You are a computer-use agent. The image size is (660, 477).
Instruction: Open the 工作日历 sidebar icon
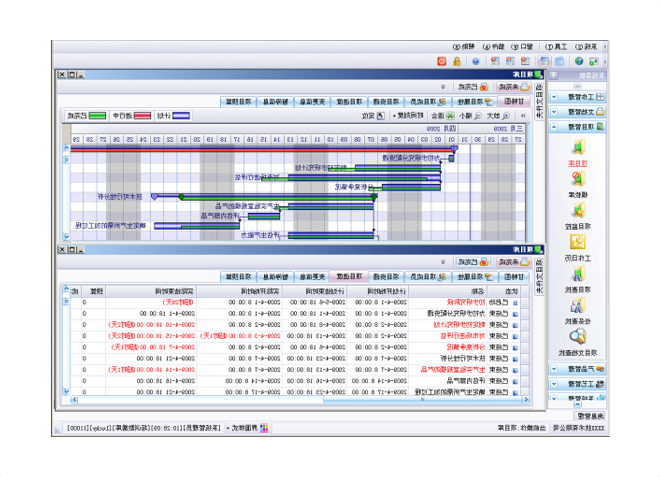click(x=579, y=244)
